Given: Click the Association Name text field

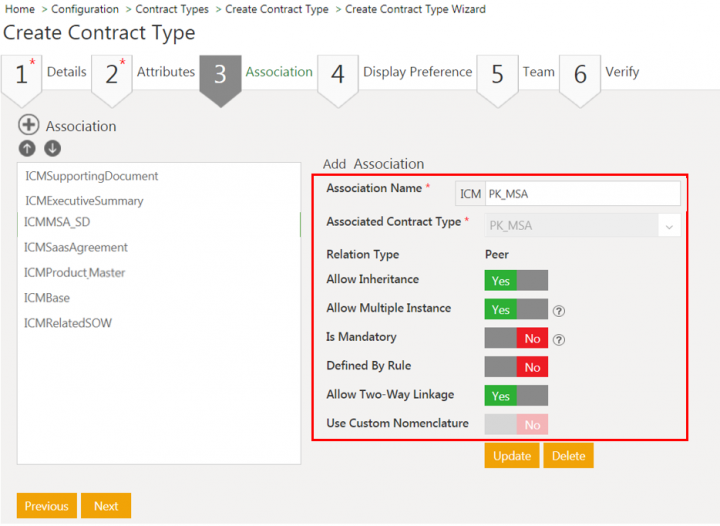Looking at the screenshot, I should (580, 194).
